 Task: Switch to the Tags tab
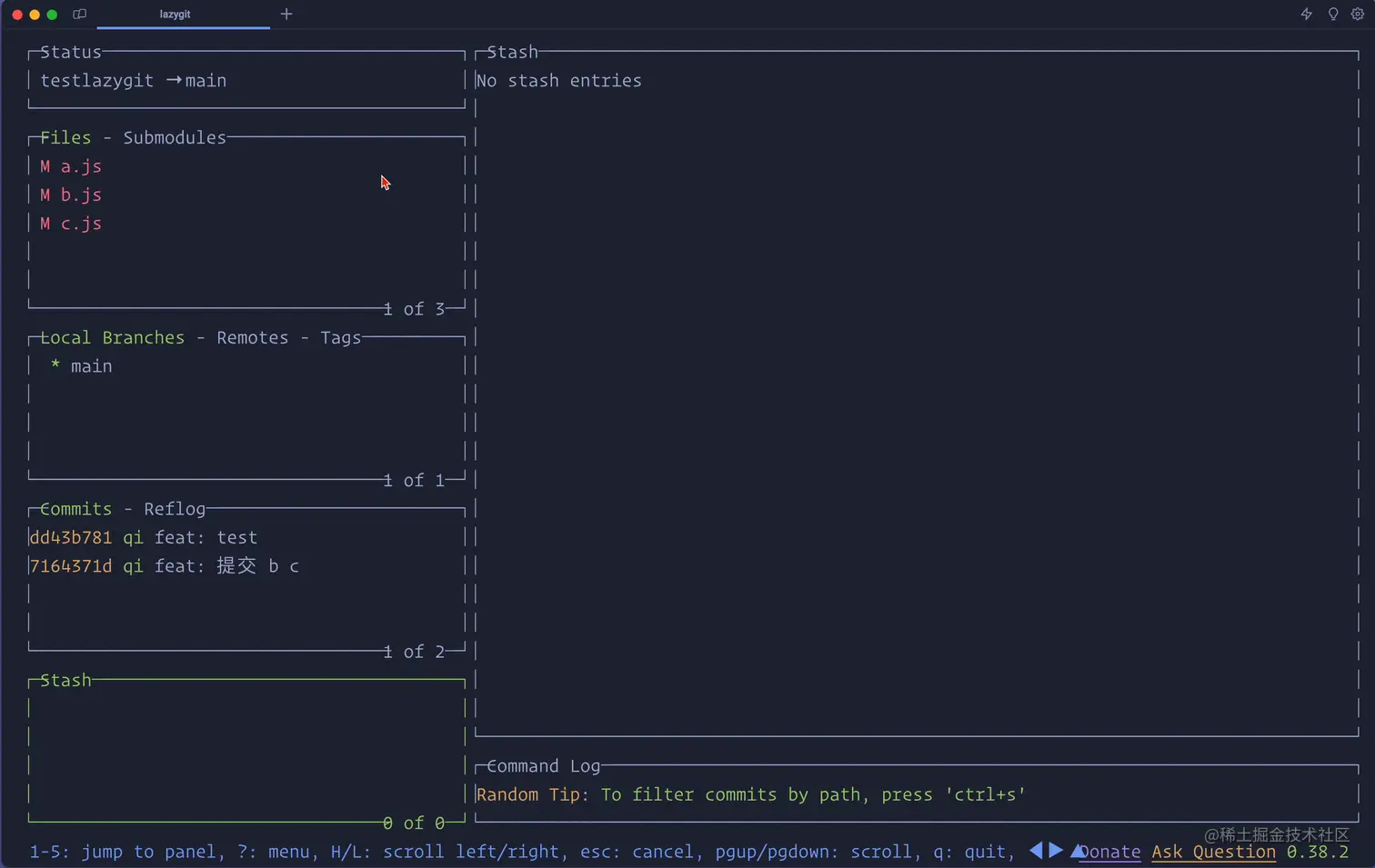coord(340,337)
